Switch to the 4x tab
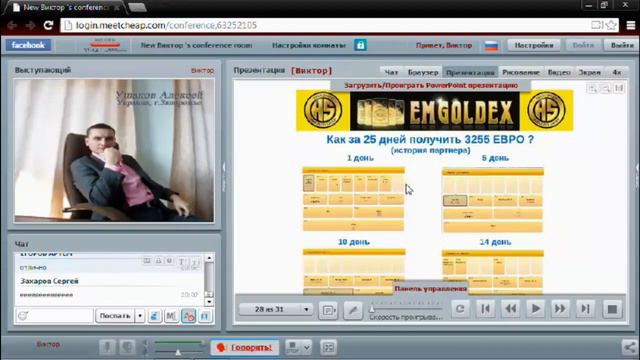The height and width of the screenshot is (360, 640). tap(616, 72)
